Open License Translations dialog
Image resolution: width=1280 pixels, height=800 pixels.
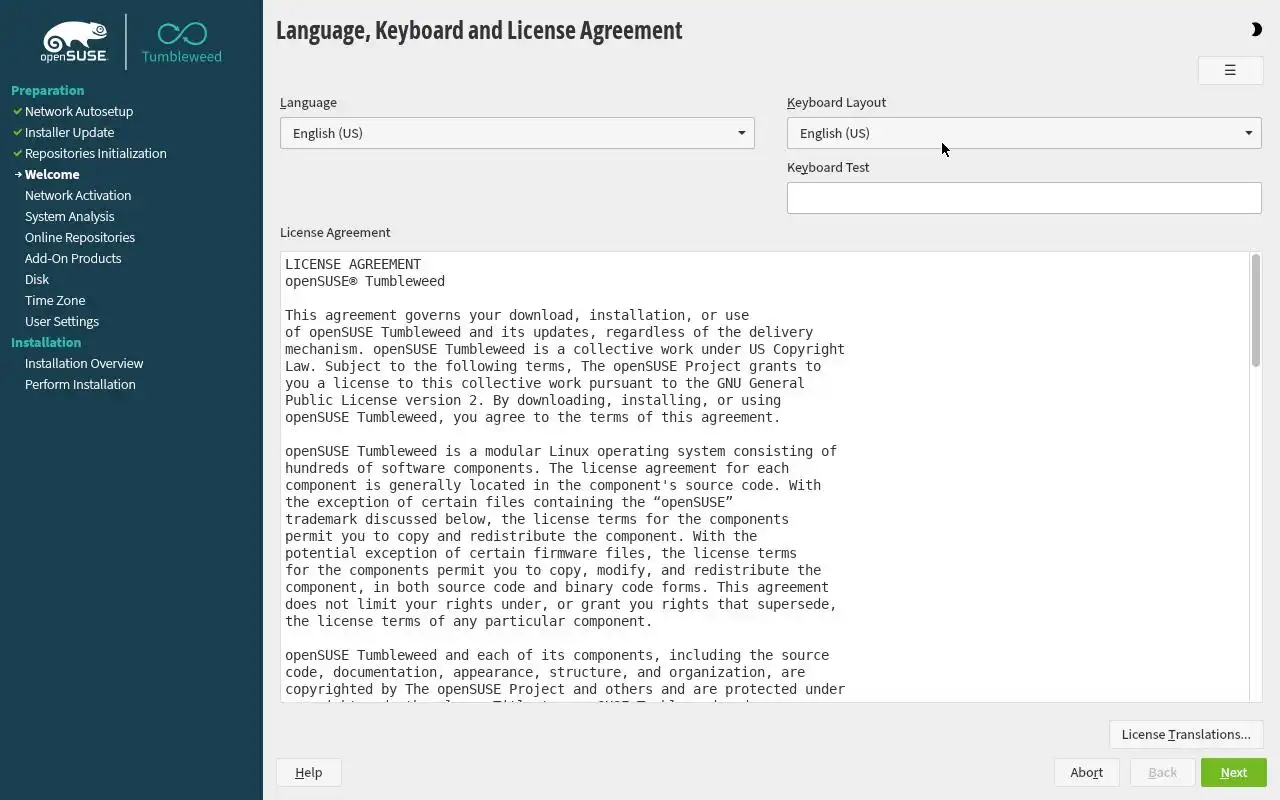pyautogui.click(x=1186, y=734)
